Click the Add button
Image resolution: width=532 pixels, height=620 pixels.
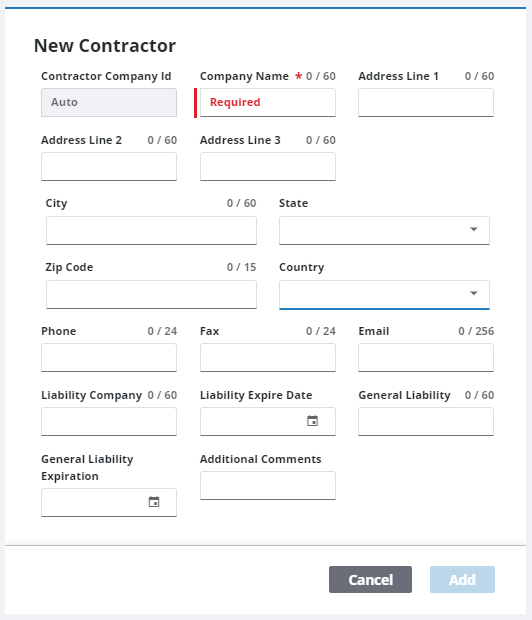[x=462, y=579]
